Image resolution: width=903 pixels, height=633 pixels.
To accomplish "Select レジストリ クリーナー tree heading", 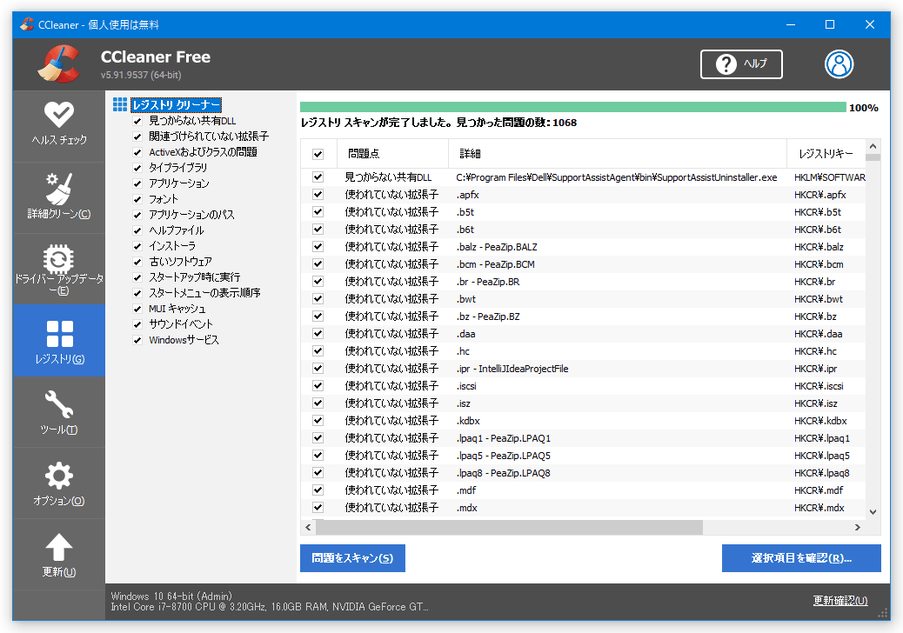I will click(x=176, y=105).
